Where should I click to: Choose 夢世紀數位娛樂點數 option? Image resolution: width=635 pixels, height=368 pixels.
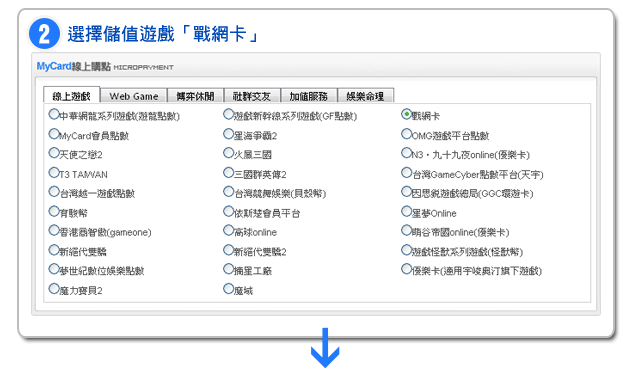point(54,269)
